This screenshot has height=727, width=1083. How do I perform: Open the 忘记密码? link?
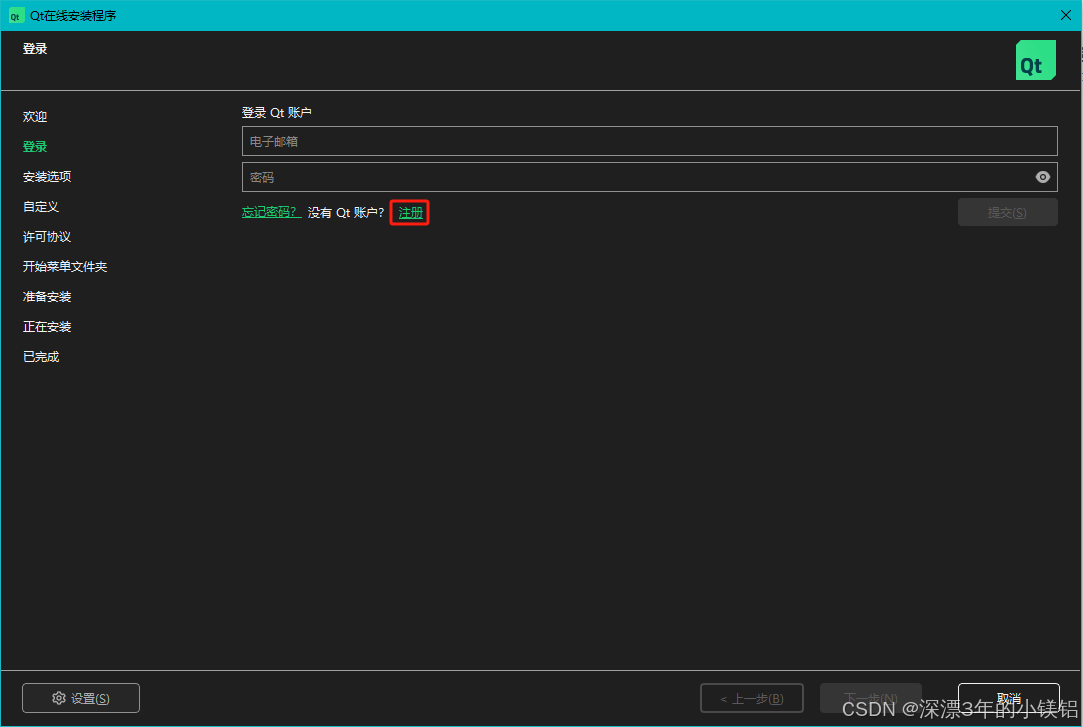click(271, 212)
